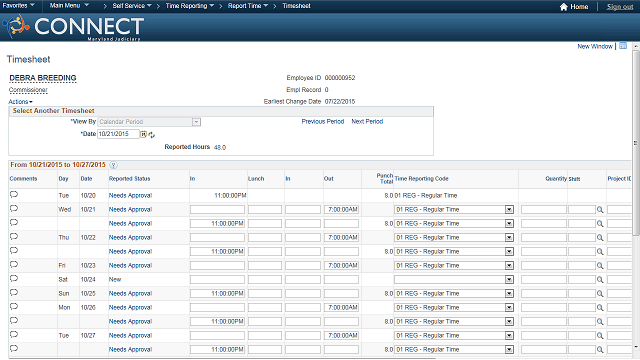Open comment bubble for Wed 10/21 row
Screen dimensions: 640x360
[x=14, y=209]
